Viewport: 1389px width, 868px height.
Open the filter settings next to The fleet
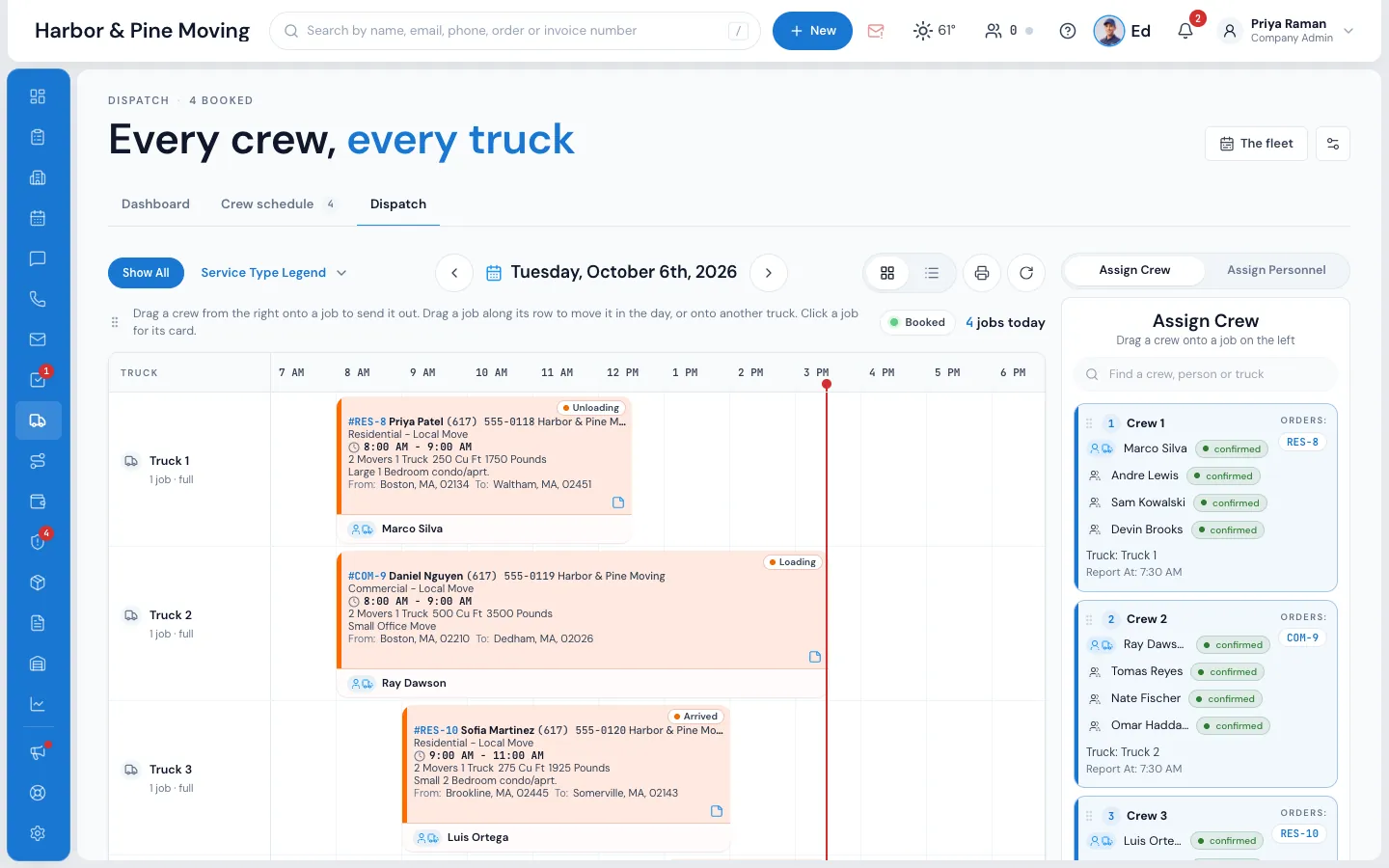pyautogui.click(x=1333, y=144)
